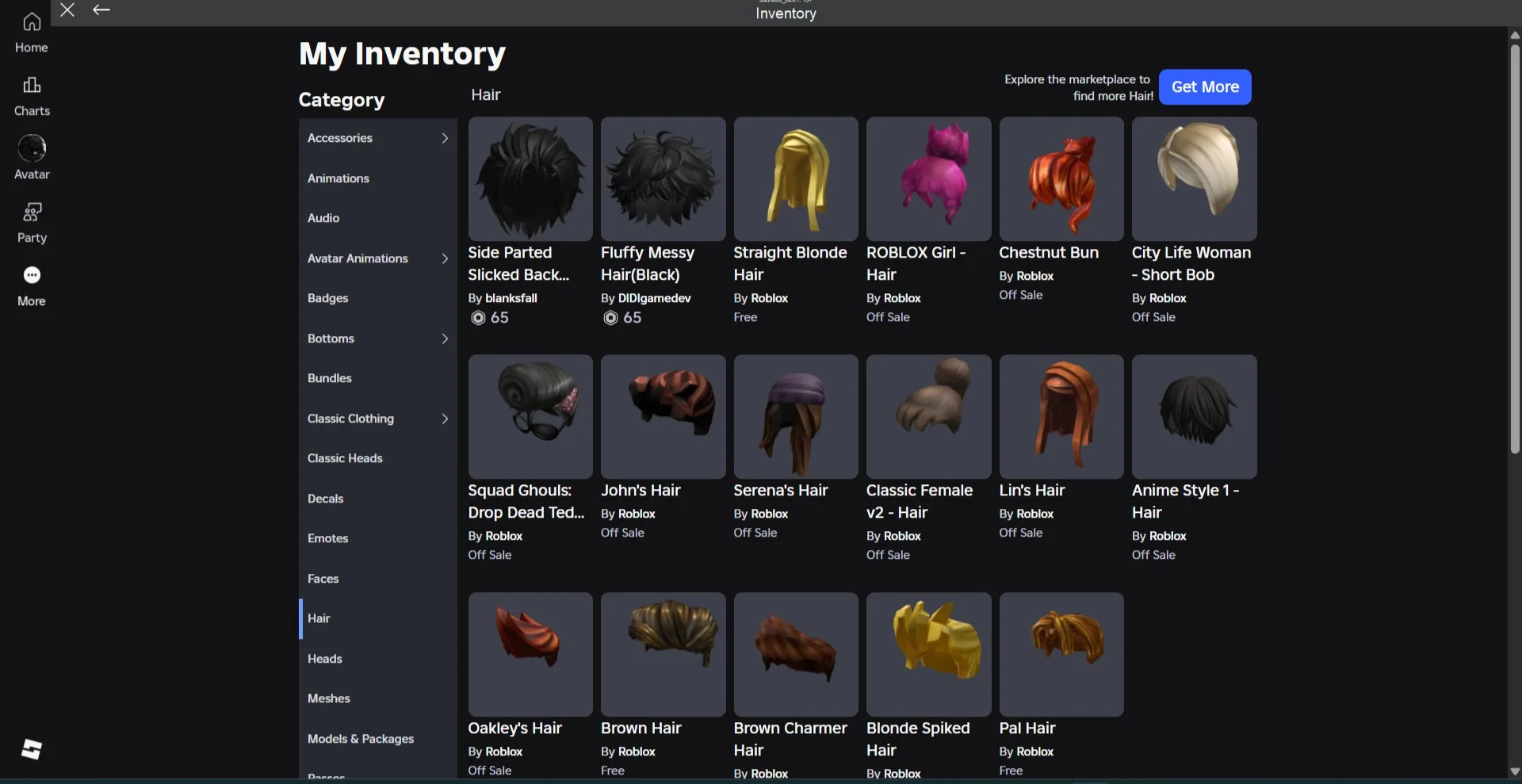Image resolution: width=1522 pixels, height=784 pixels.
Task: Expand the Classic Clothing category chevron
Action: pos(445,419)
